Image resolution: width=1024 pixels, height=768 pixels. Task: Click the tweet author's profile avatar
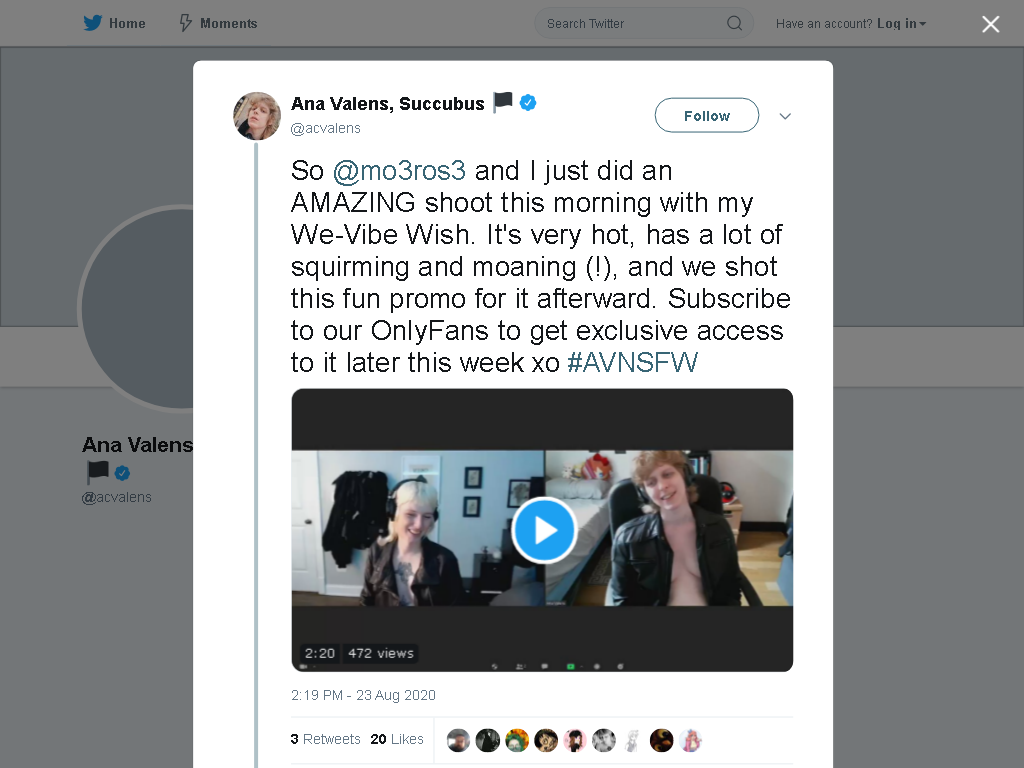point(257,116)
